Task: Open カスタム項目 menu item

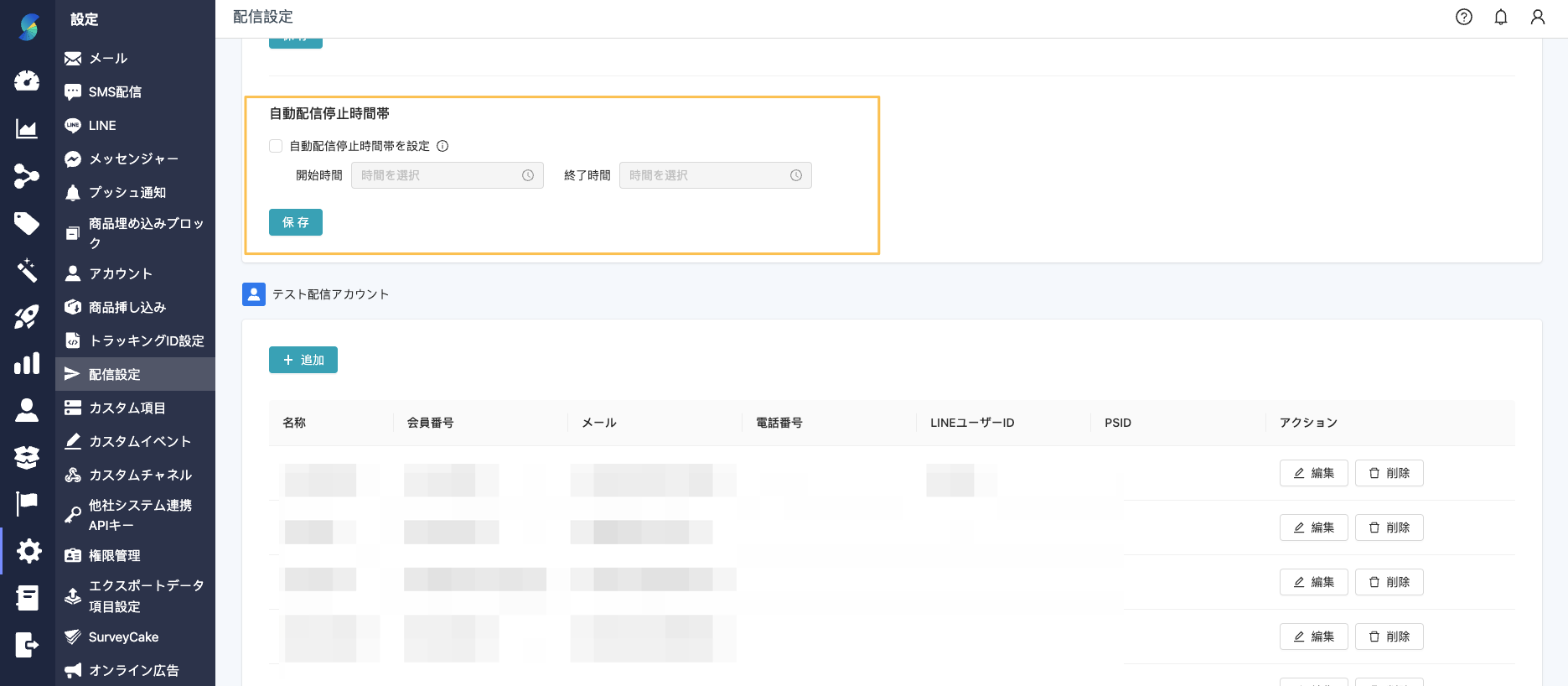Action: coord(135,408)
